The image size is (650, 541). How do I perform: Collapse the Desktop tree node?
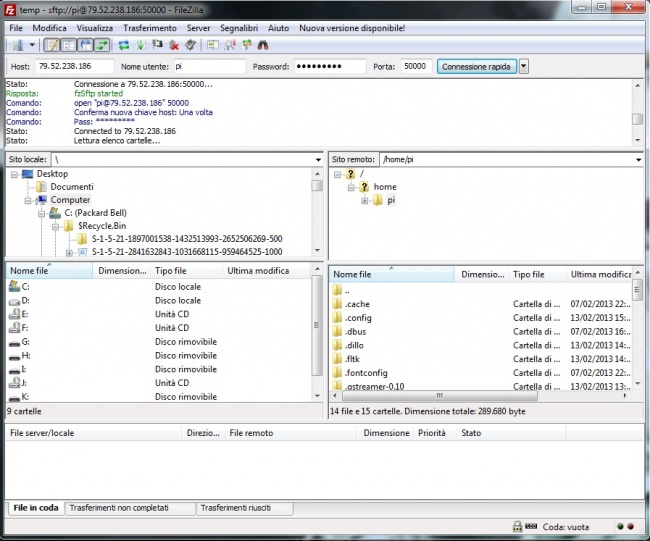[15, 174]
